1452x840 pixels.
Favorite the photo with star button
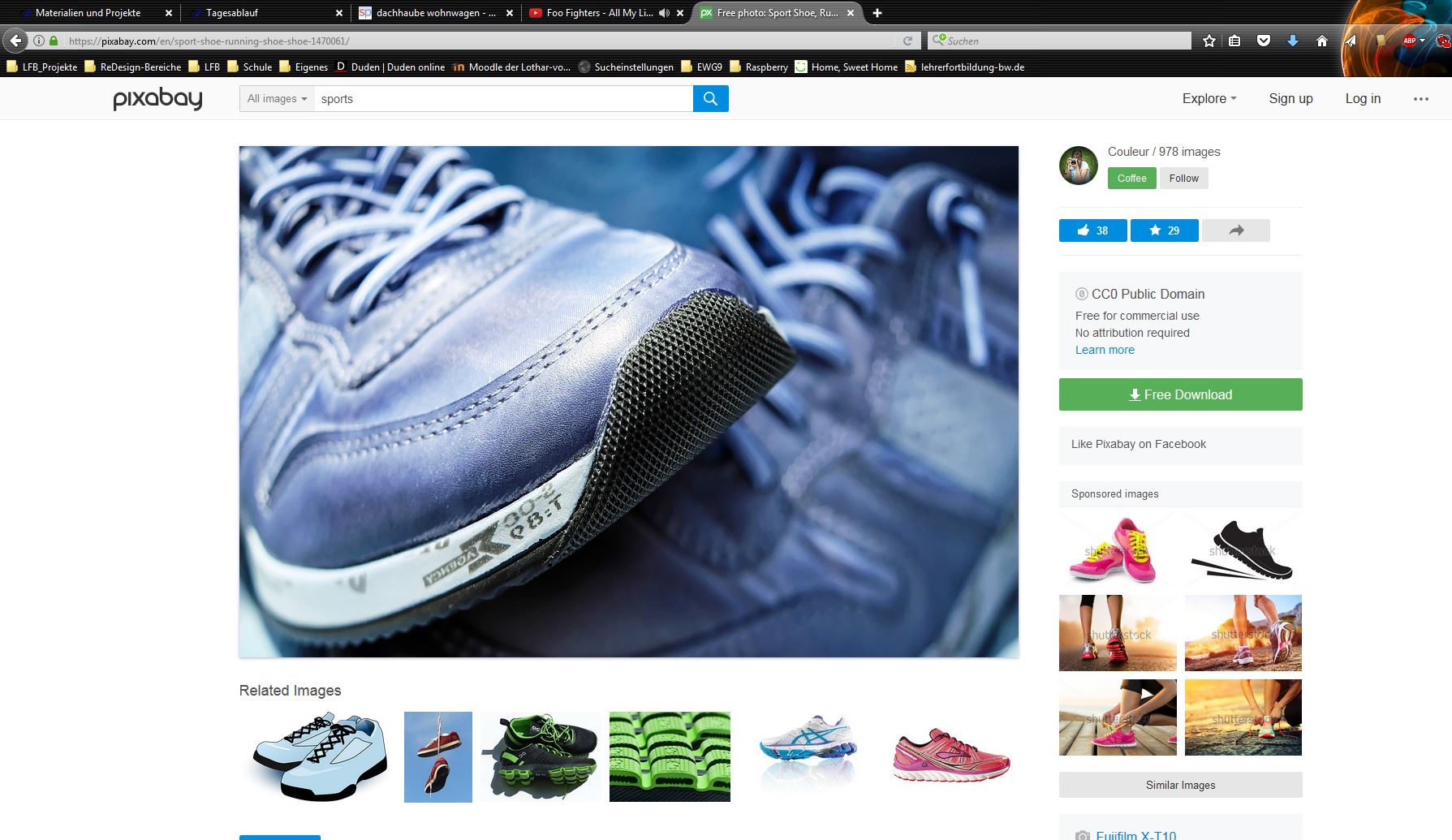point(1164,230)
